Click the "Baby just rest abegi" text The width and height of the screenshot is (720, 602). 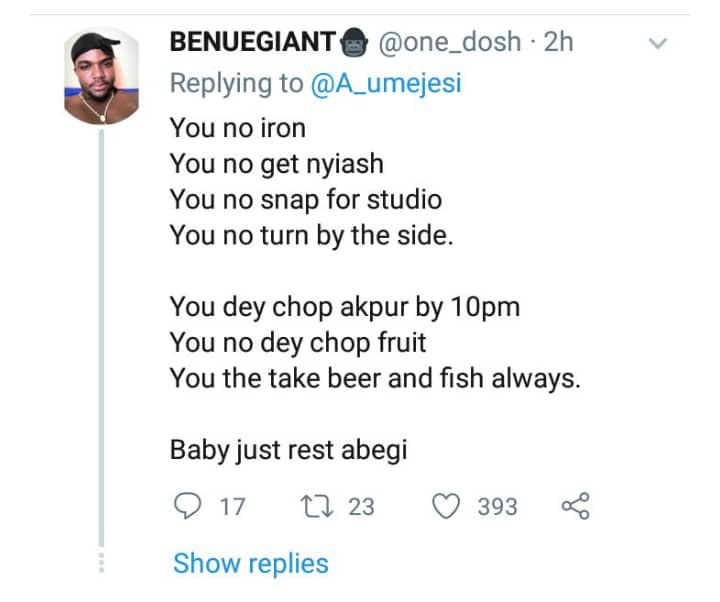[x=288, y=450]
